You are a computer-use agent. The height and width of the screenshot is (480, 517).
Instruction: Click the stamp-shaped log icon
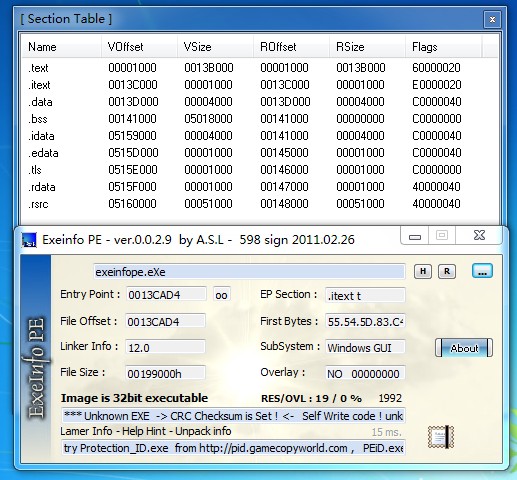pos(441,437)
